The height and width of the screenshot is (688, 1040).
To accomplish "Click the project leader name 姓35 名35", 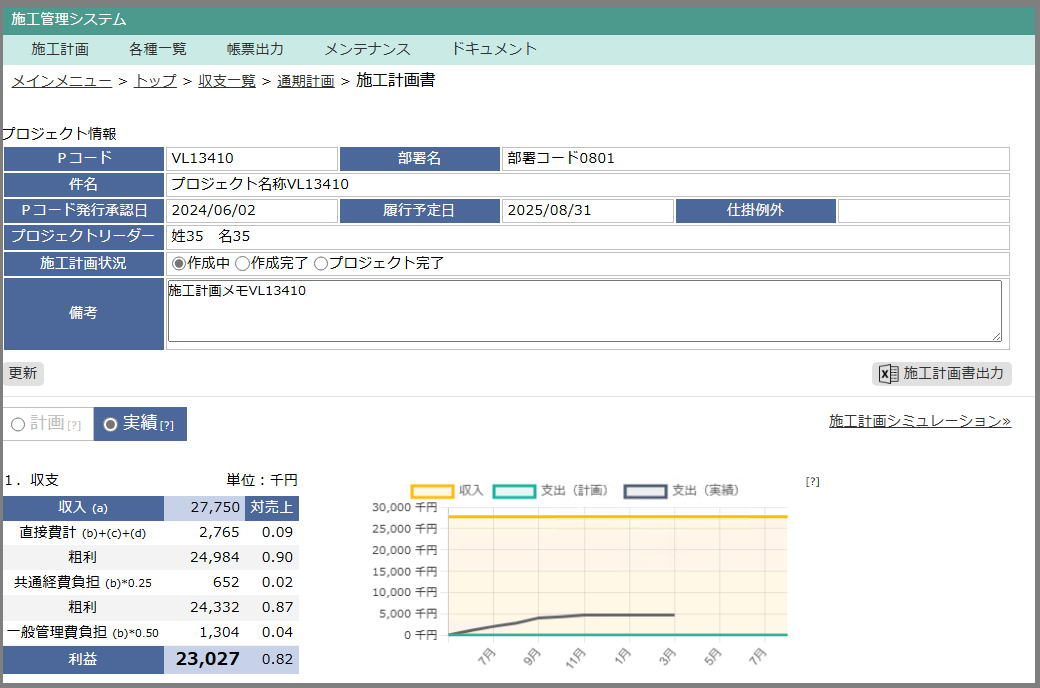I will [x=211, y=237].
